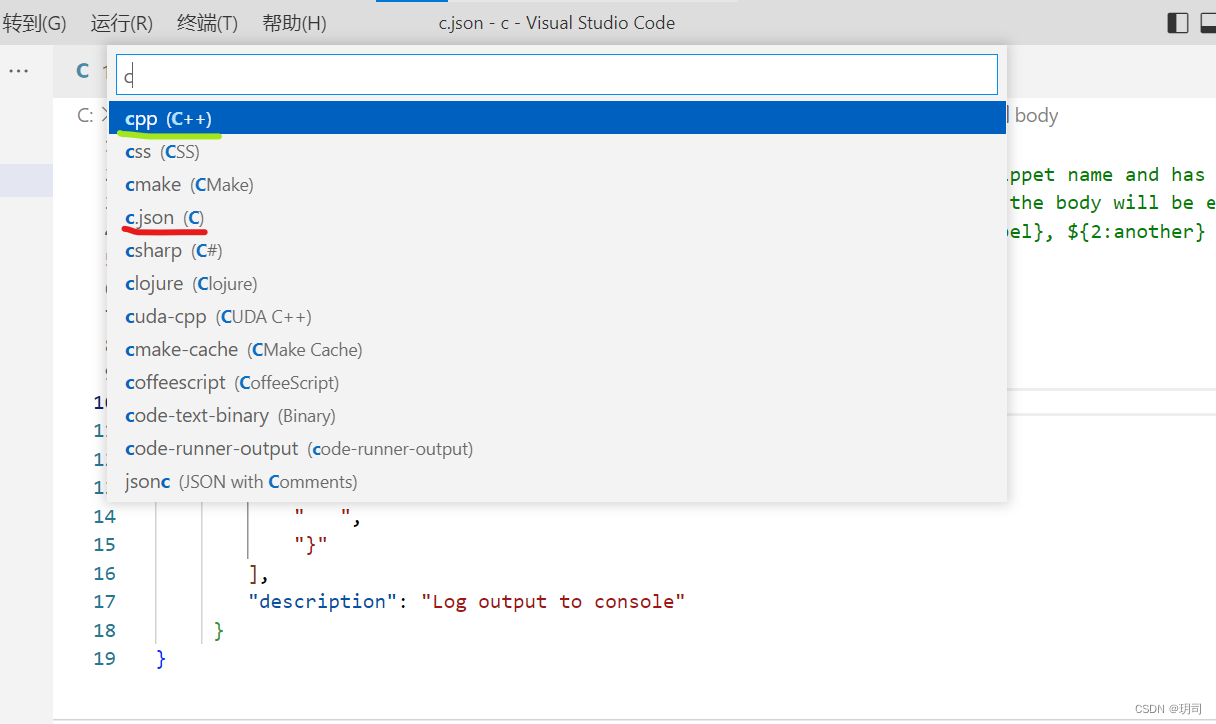The height and width of the screenshot is (724, 1216).
Task: Click the snippet language search input
Action: click(x=557, y=75)
